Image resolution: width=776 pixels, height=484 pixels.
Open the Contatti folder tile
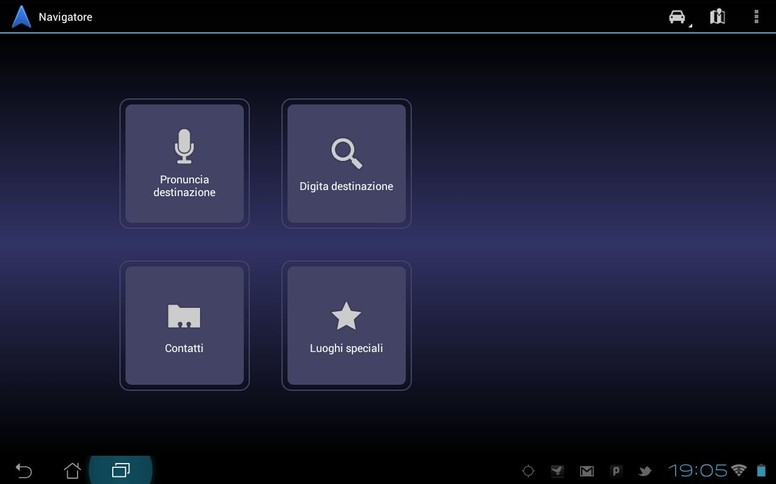click(x=184, y=325)
